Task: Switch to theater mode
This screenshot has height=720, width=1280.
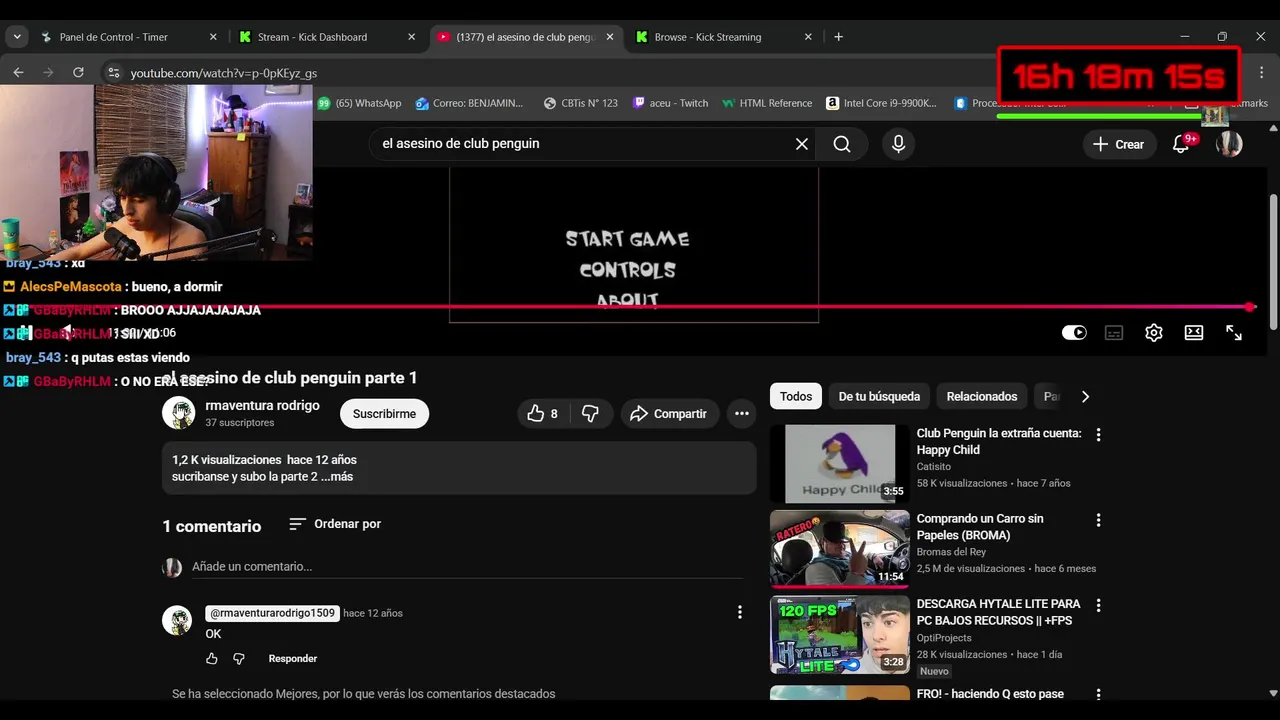Action: coord(1194,333)
